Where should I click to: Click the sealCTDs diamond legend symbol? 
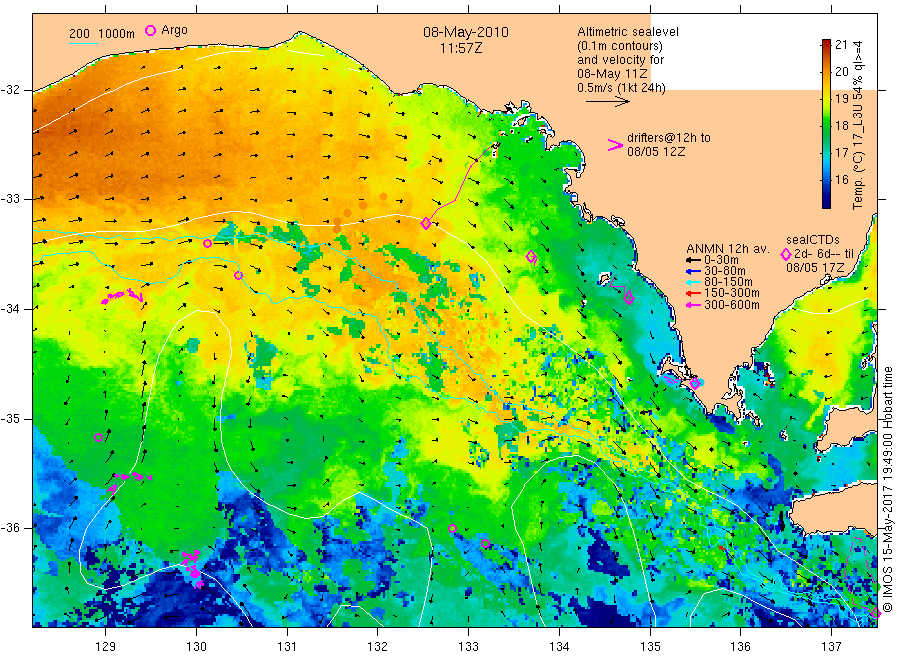786,254
